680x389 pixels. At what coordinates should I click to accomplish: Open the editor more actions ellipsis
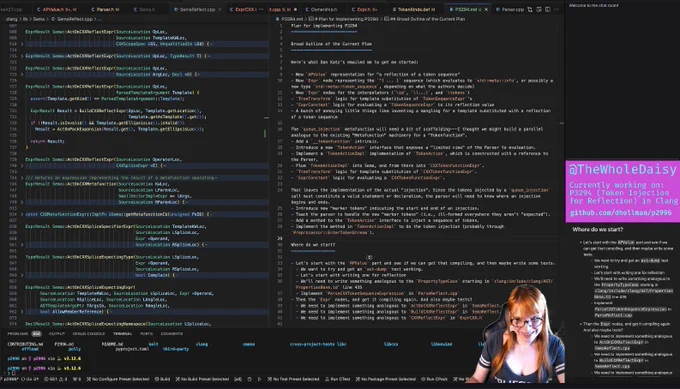557,9
